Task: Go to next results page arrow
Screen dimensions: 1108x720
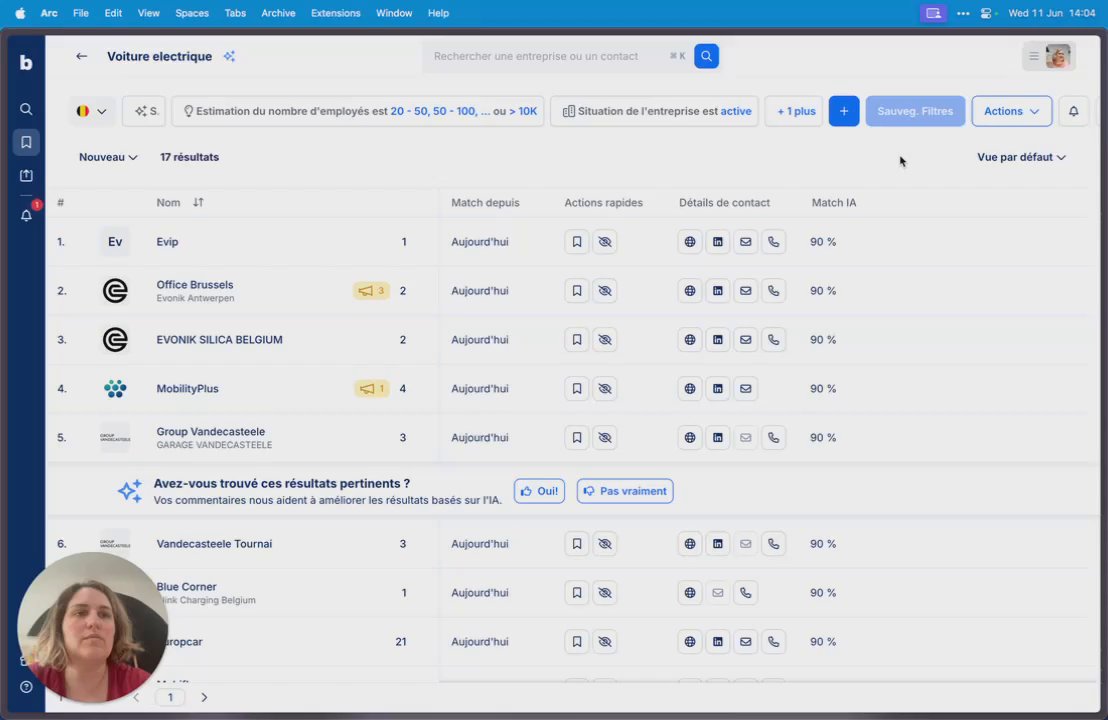Action: point(204,697)
